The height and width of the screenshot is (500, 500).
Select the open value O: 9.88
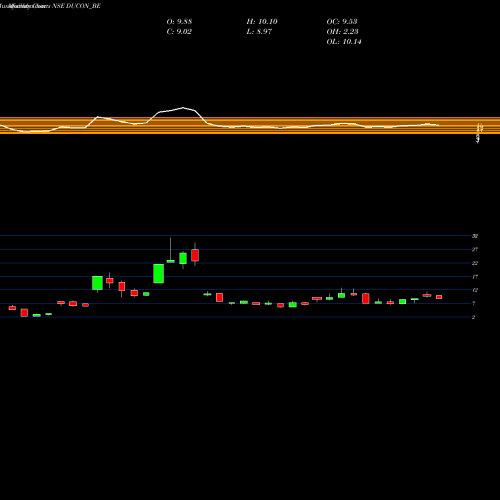pyautogui.click(x=179, y=22)
